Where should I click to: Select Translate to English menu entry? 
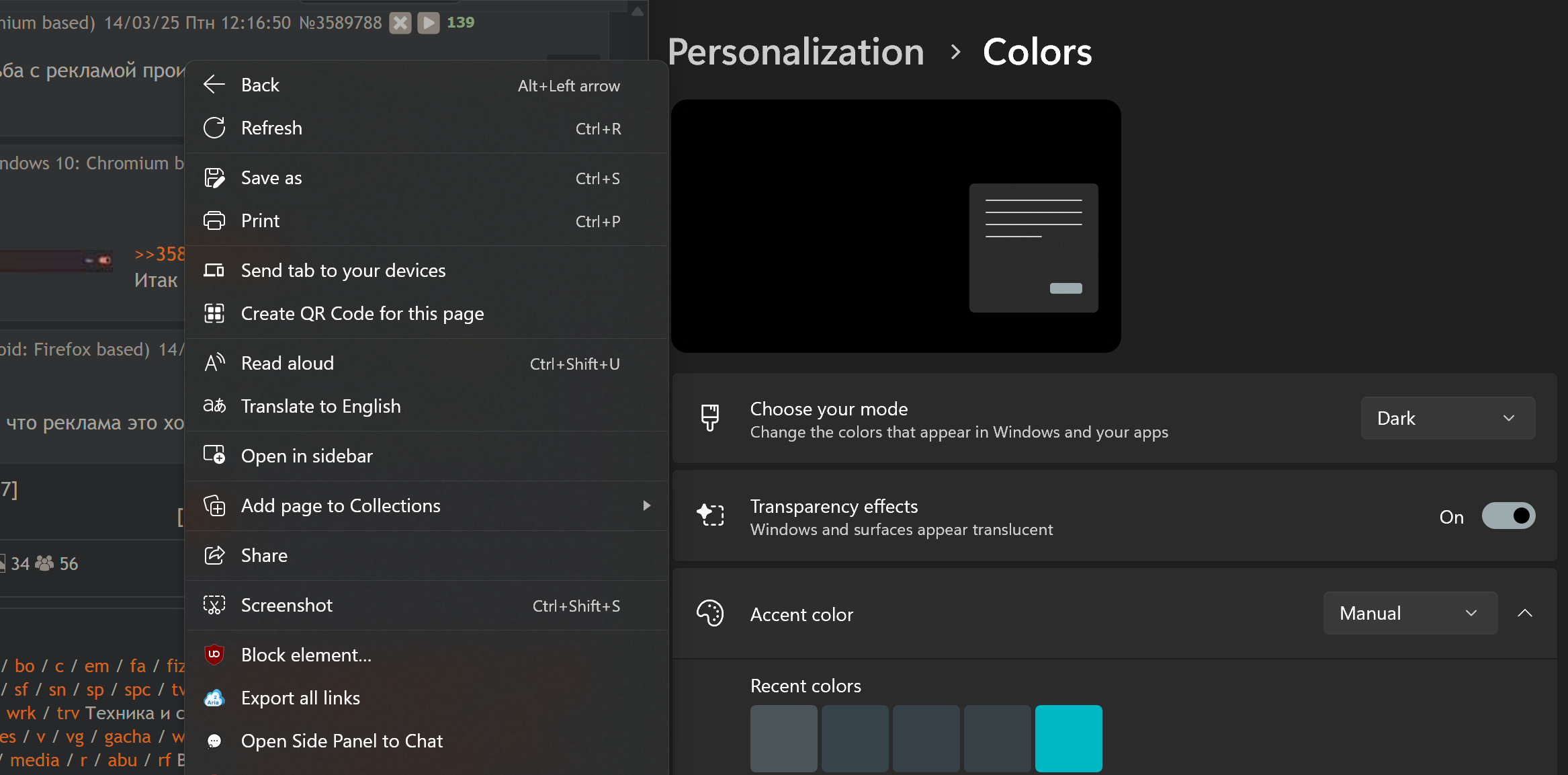coord(427,406)
